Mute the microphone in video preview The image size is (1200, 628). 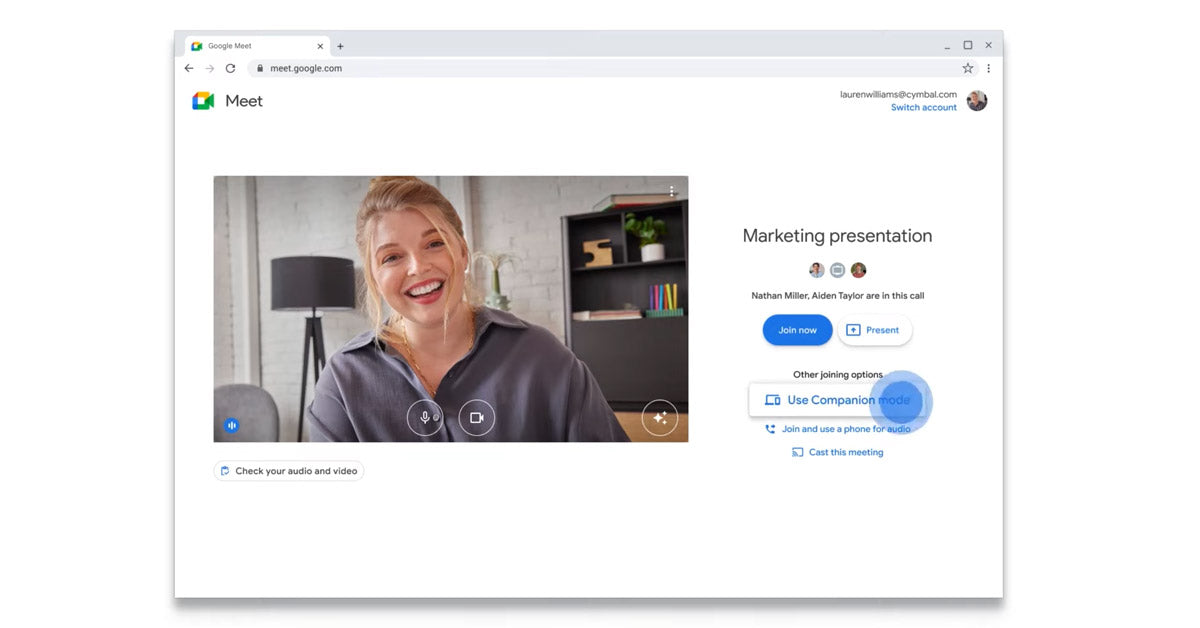click(425, 418)
